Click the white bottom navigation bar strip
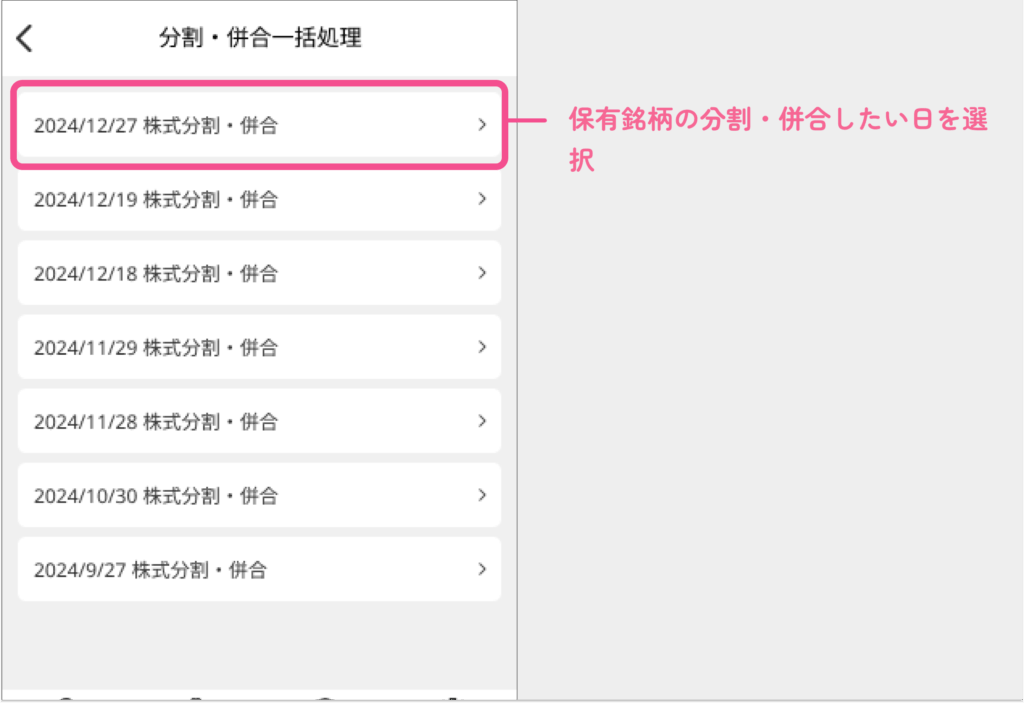Viewport: 1024px width, 703px height. [x=259, y=695]
